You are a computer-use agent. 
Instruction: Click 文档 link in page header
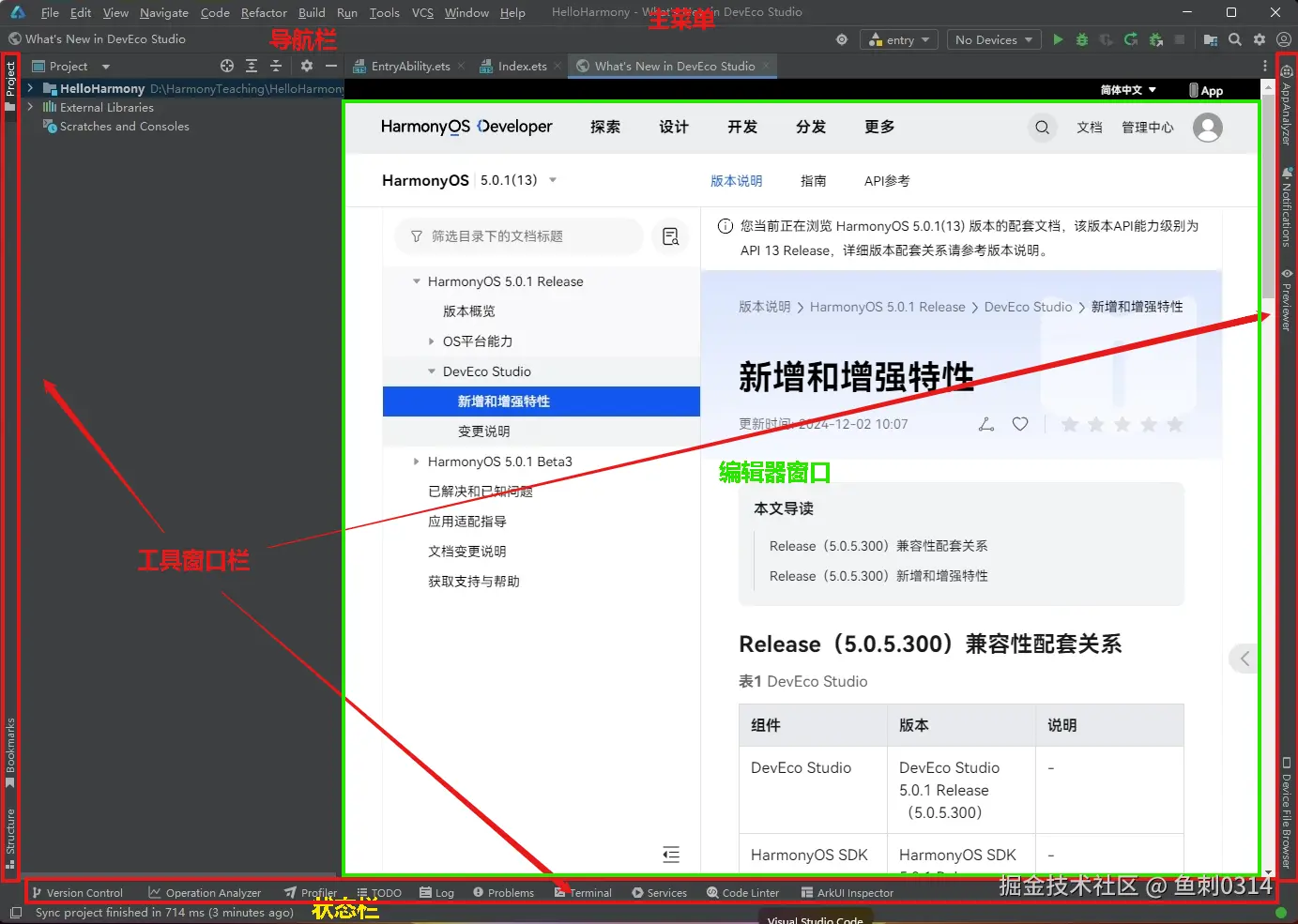(1090, 128)
